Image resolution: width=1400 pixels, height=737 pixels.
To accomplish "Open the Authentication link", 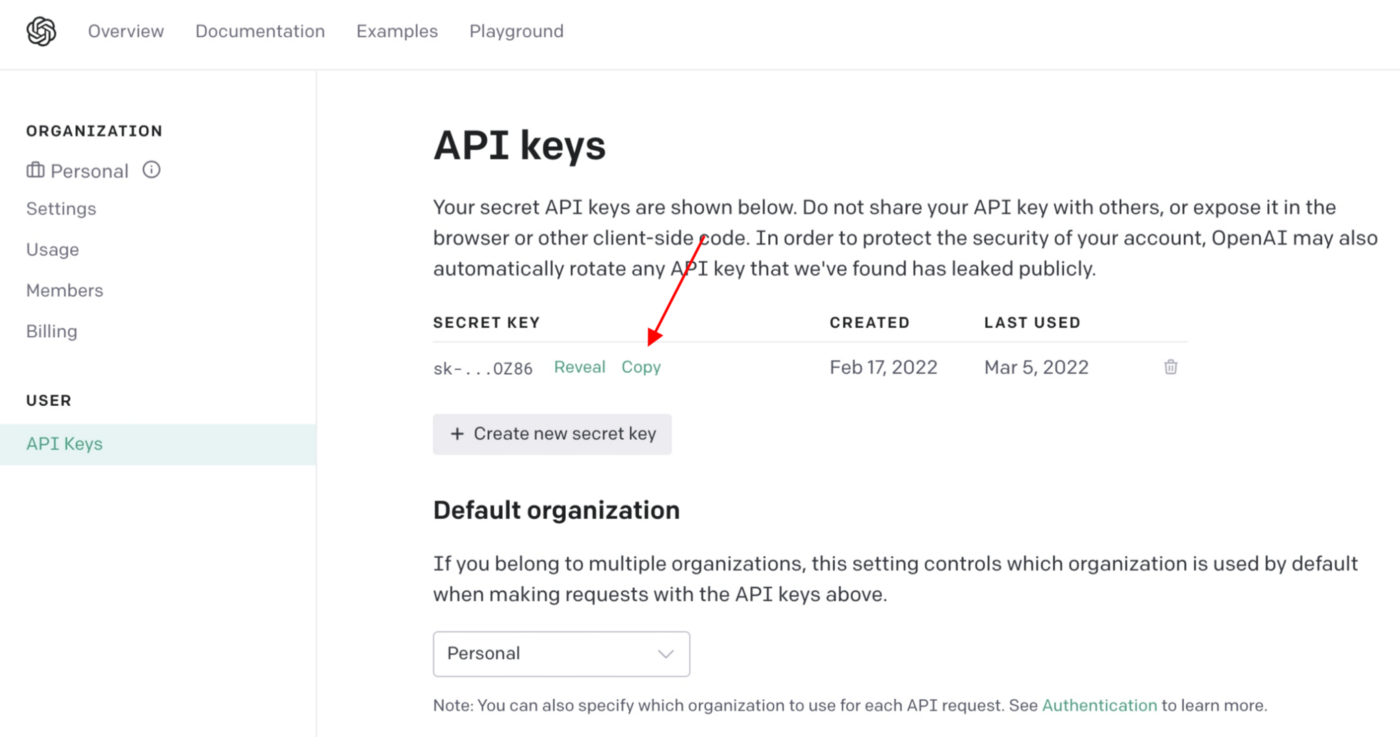I will pos(1099,706).
